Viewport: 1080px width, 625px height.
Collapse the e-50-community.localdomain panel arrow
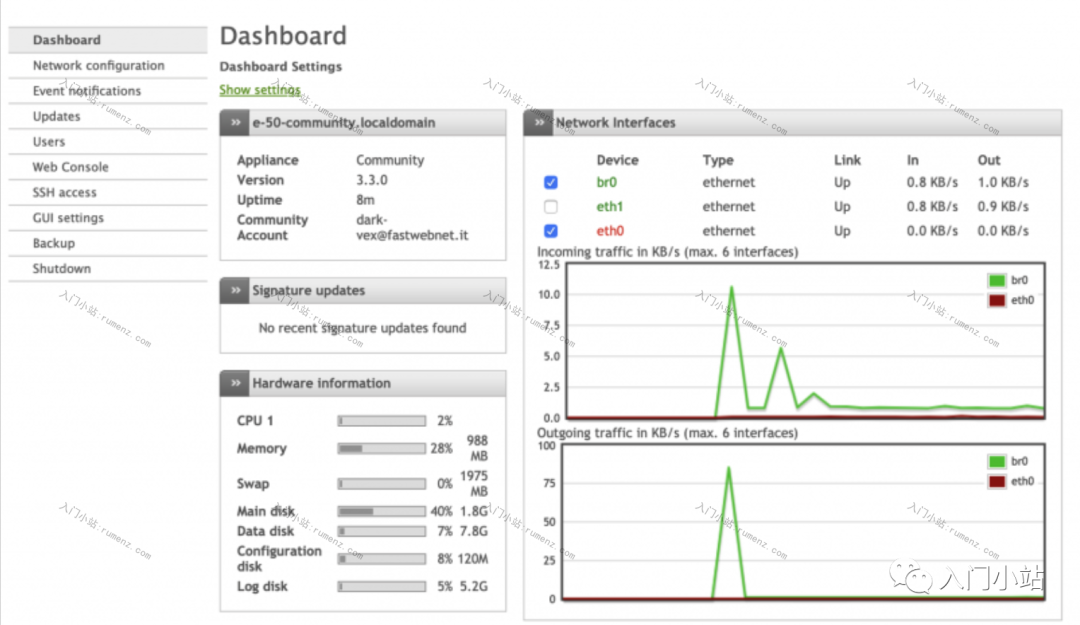235,123
